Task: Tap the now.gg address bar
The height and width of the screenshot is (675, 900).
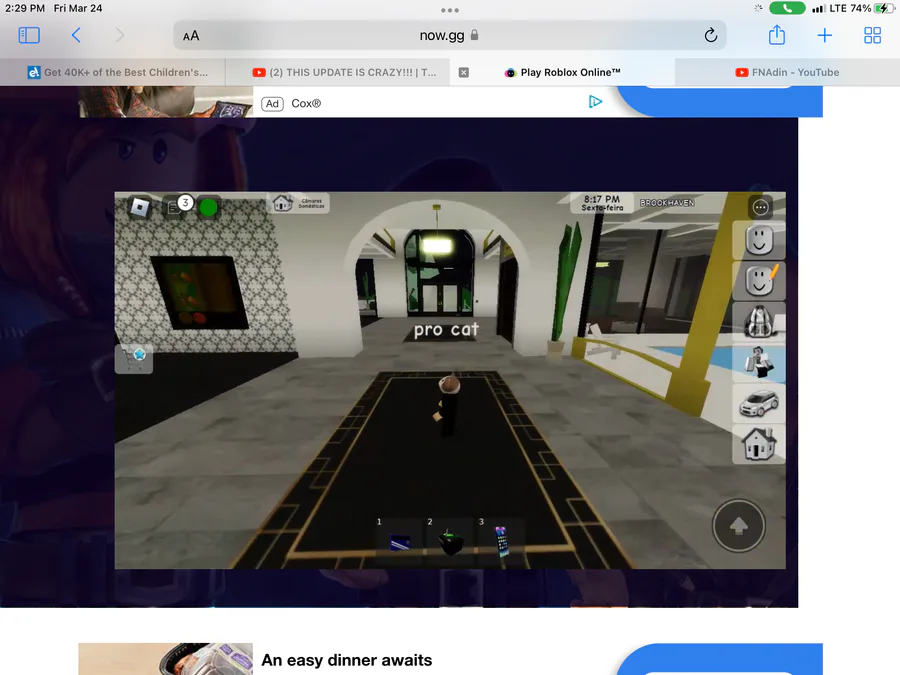Action: (449, 36)
